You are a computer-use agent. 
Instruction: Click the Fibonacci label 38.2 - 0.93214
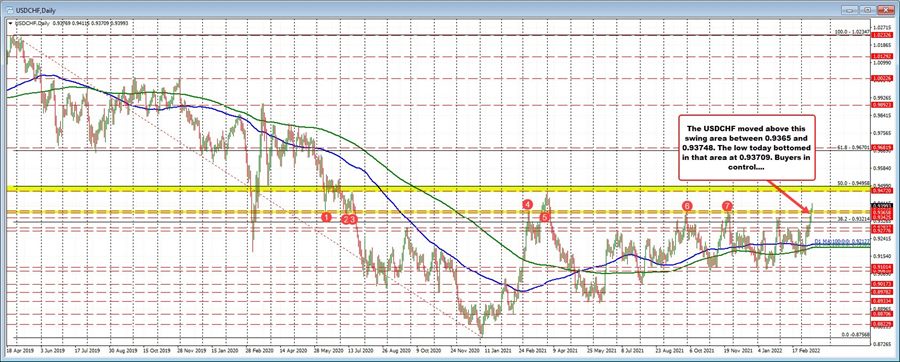[854, 219]
